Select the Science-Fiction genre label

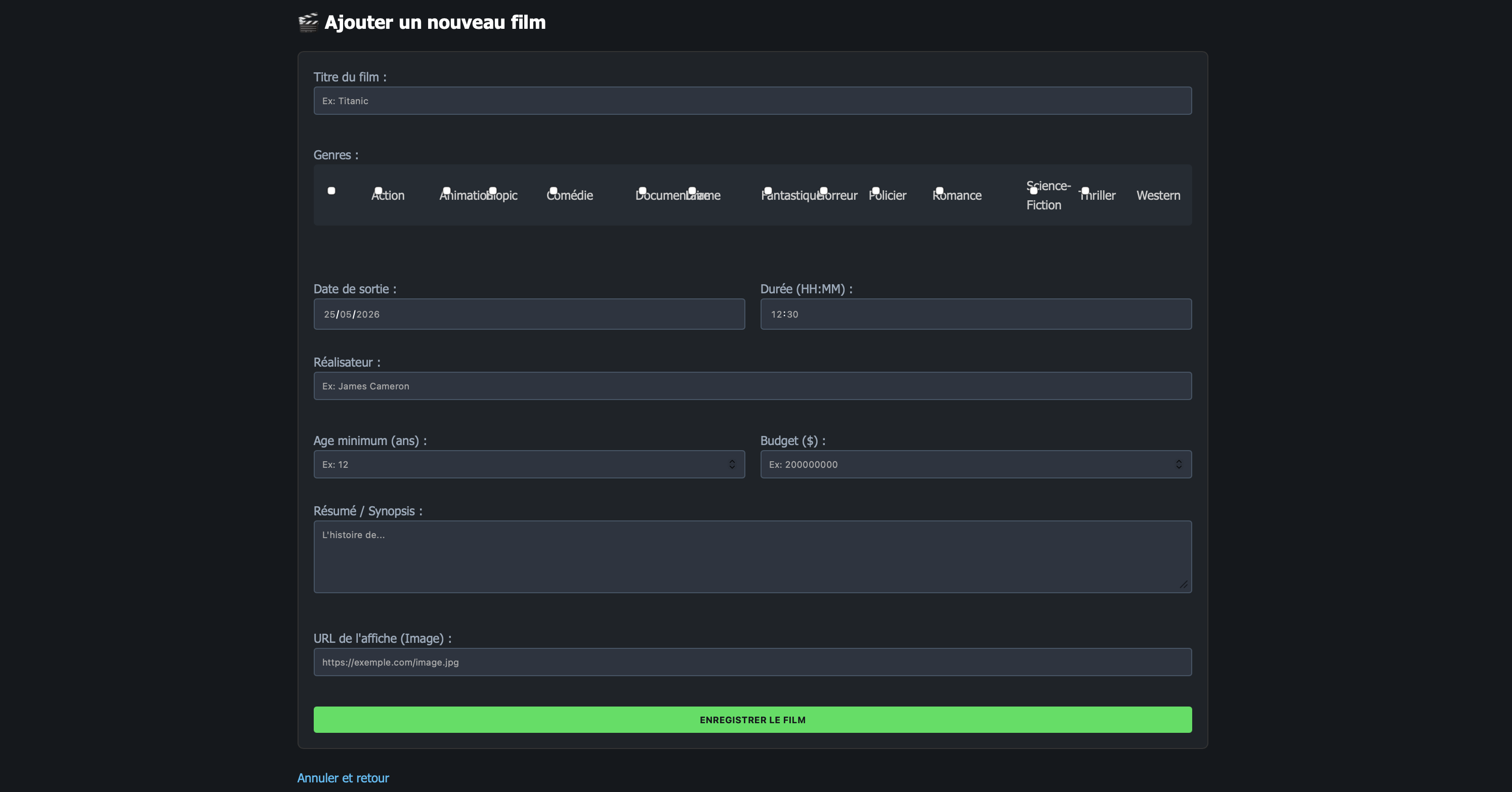tap(1048, 195)
